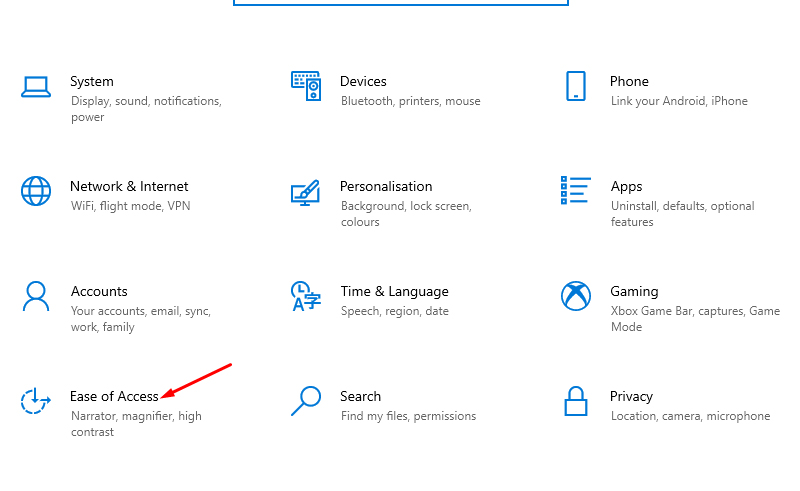Open Network & Internet settings title

pyautogui.click(x=129, y=186)
